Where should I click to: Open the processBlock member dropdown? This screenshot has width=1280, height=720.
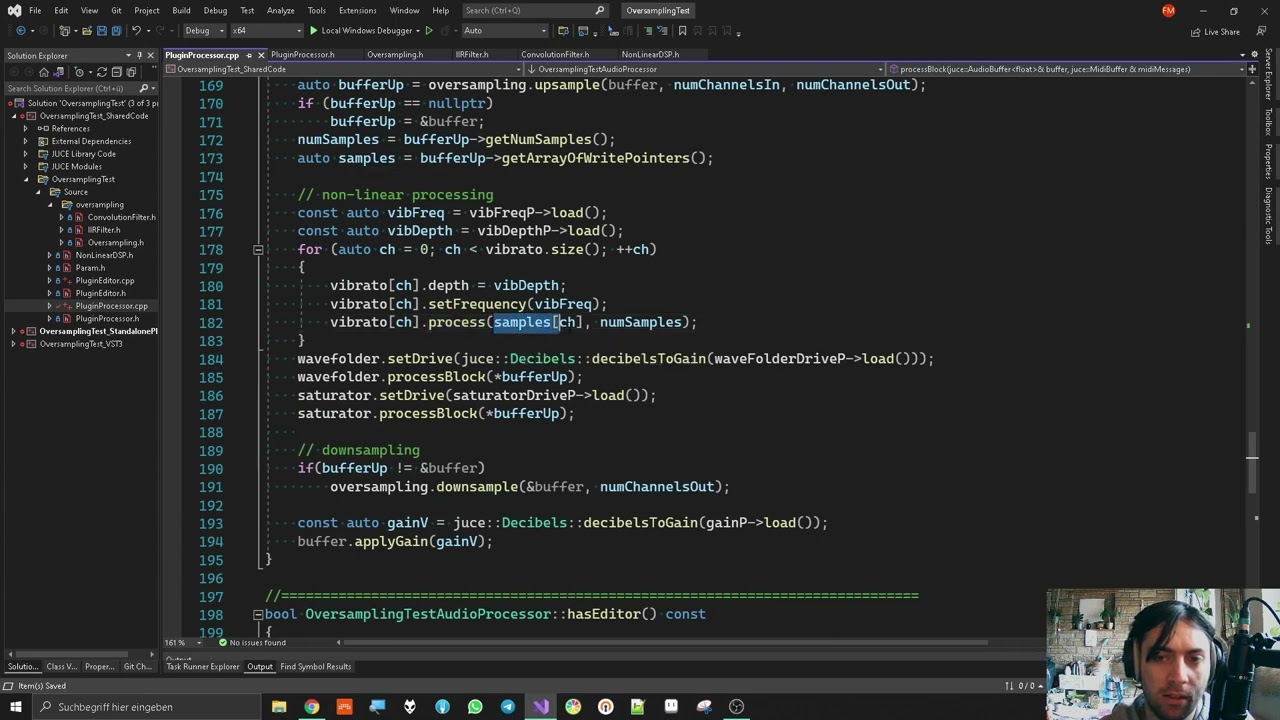pos(1068,69)
